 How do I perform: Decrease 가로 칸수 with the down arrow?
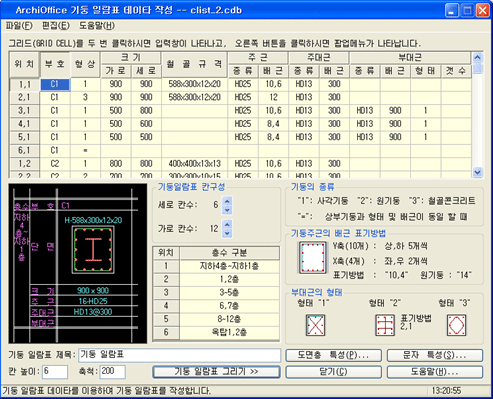[227, 233]
